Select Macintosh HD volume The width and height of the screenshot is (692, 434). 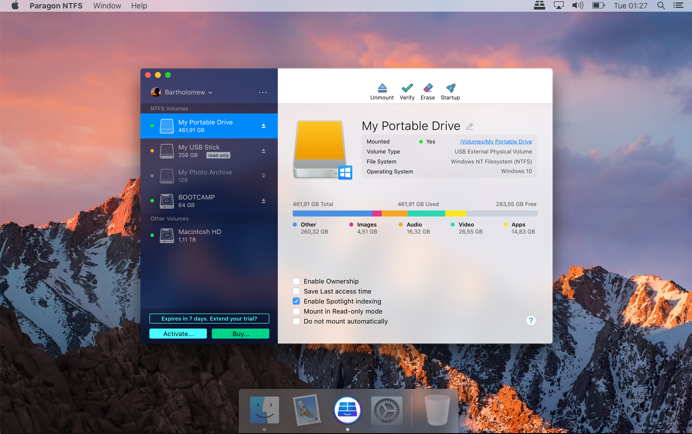click(209, 235)
